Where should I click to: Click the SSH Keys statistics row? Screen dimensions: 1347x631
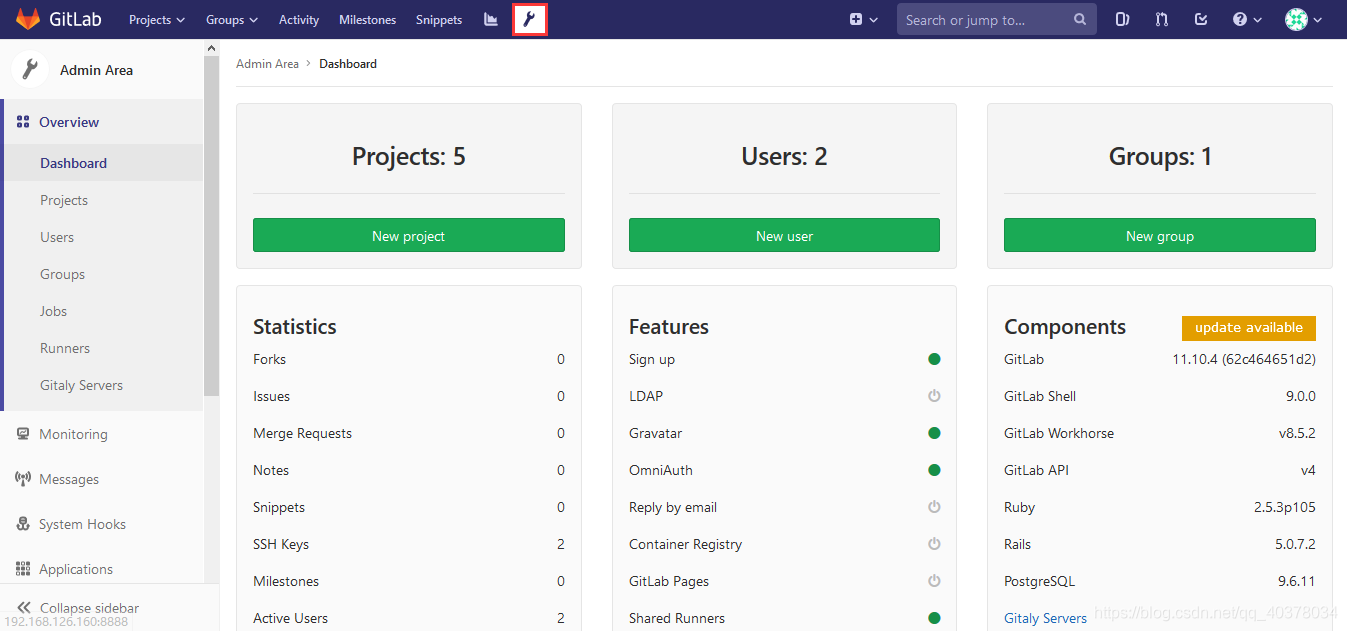(408, 544)
